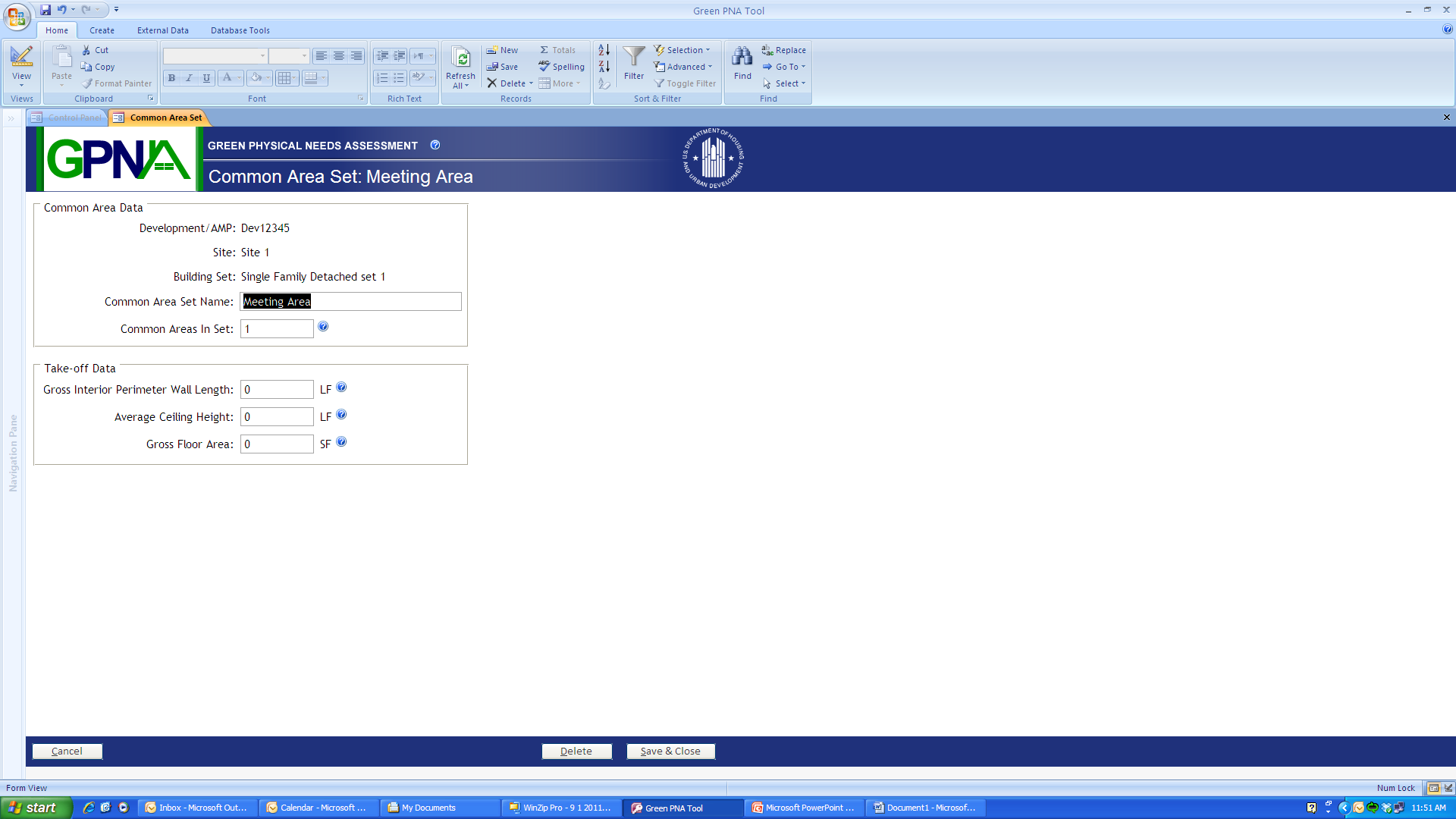This screenshot has width=1456, height=819.
Task: Click Toggle Filter in Sort & Filter
Action: (685, 83)
